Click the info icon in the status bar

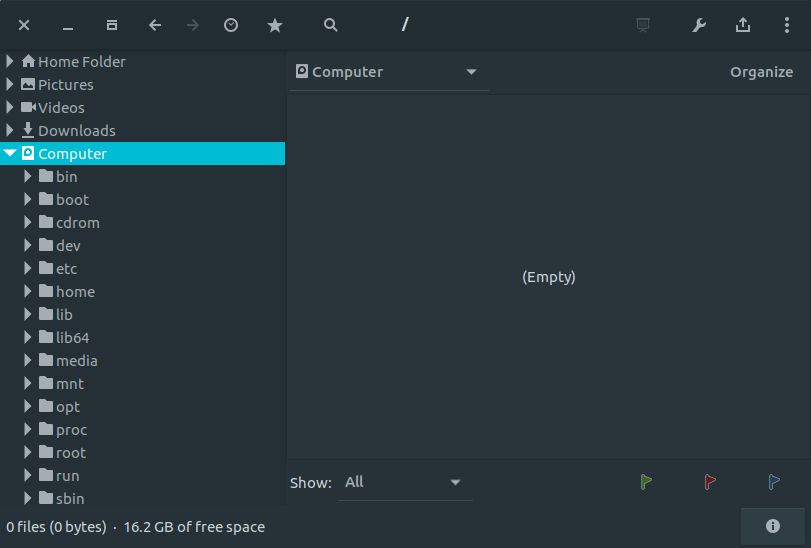772,526
